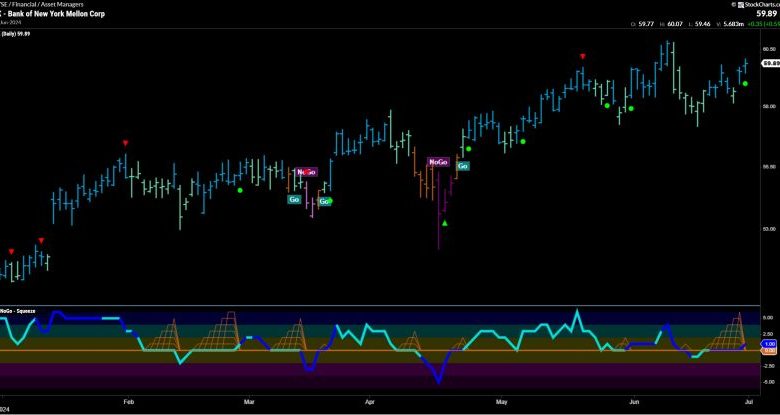Click the (Daily) 59.89 legend label

pos(15,34)
